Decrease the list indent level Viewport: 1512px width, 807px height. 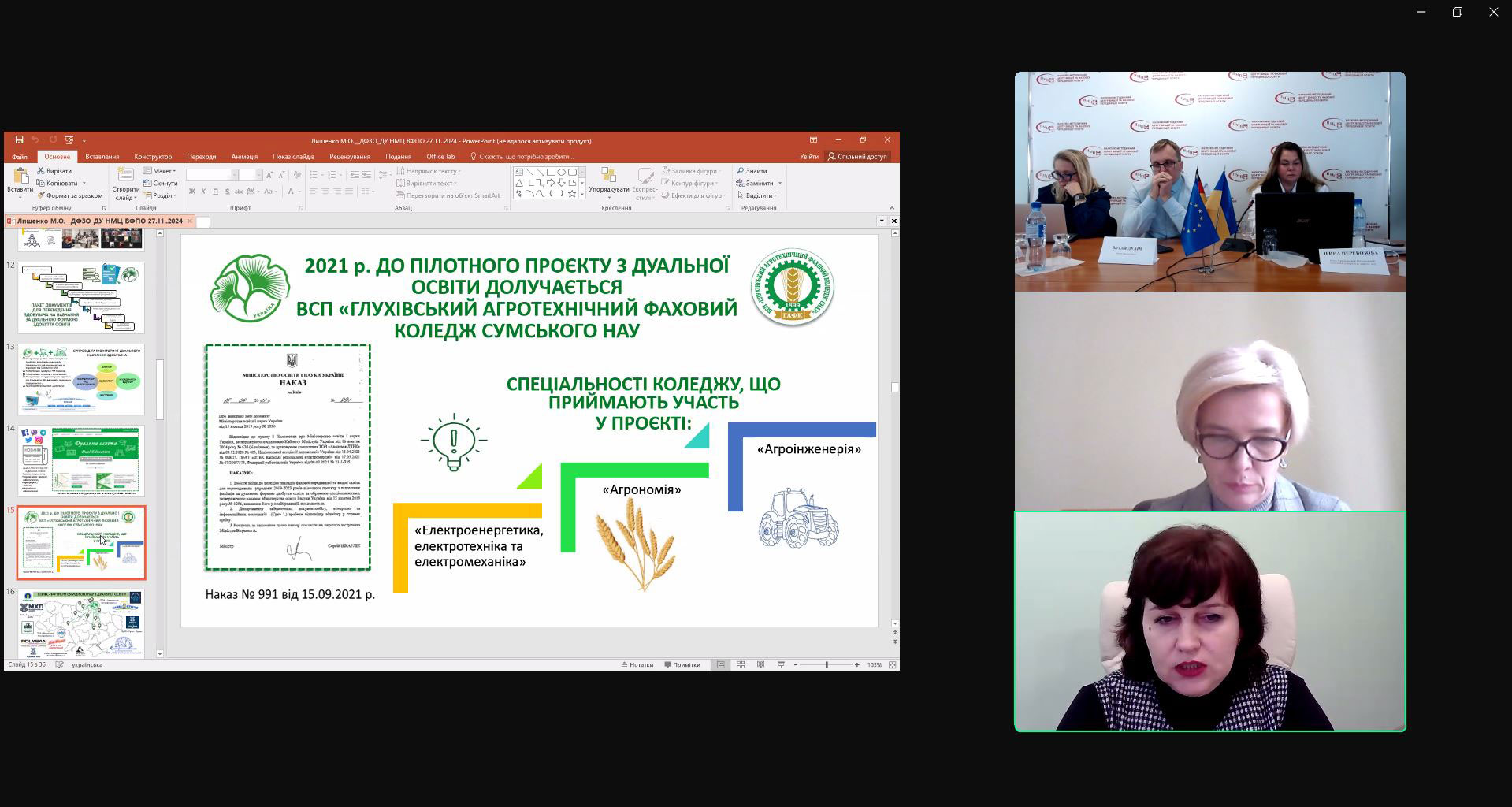click(x=355, y=175)
